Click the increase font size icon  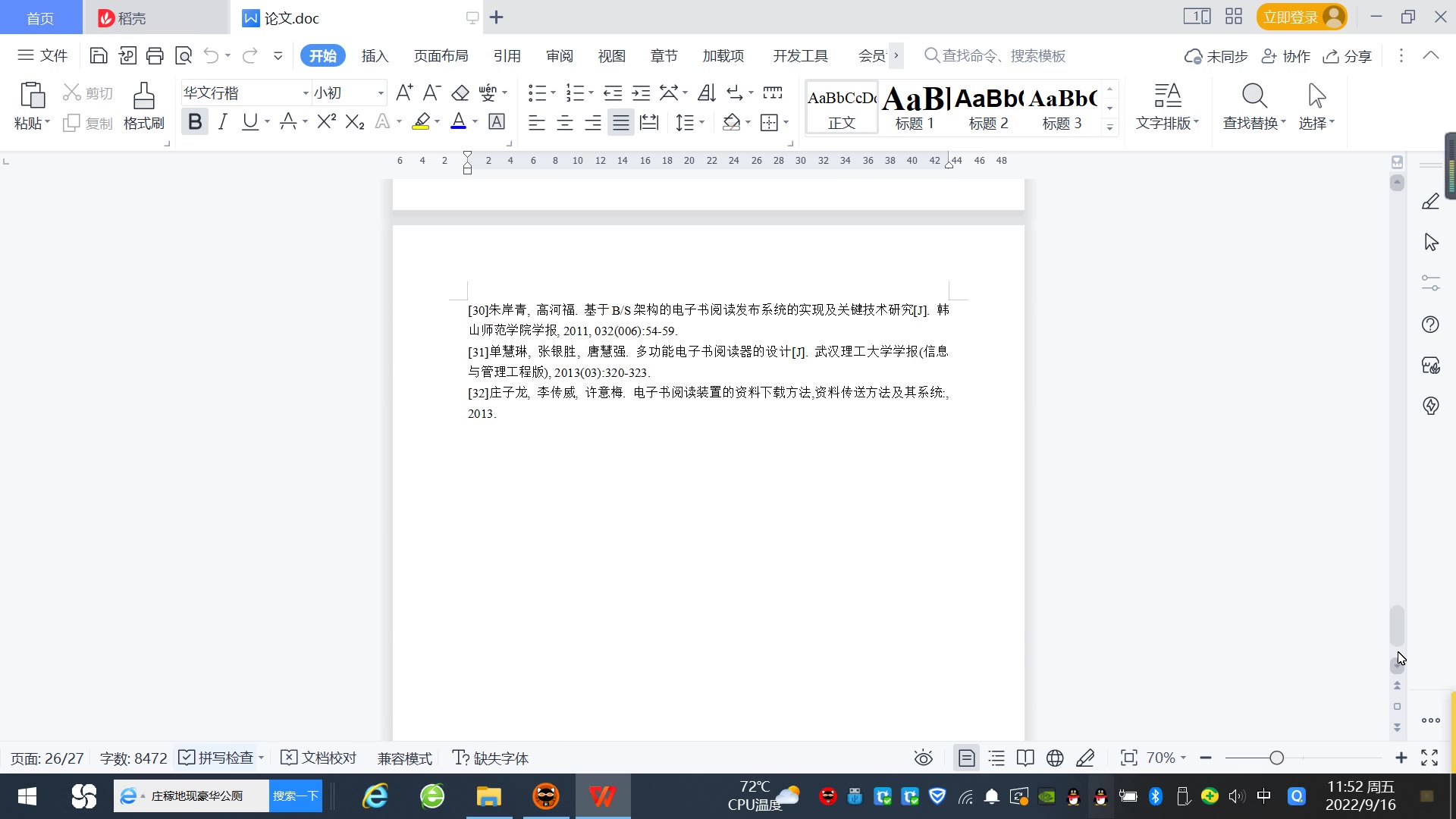coord(404,93)
